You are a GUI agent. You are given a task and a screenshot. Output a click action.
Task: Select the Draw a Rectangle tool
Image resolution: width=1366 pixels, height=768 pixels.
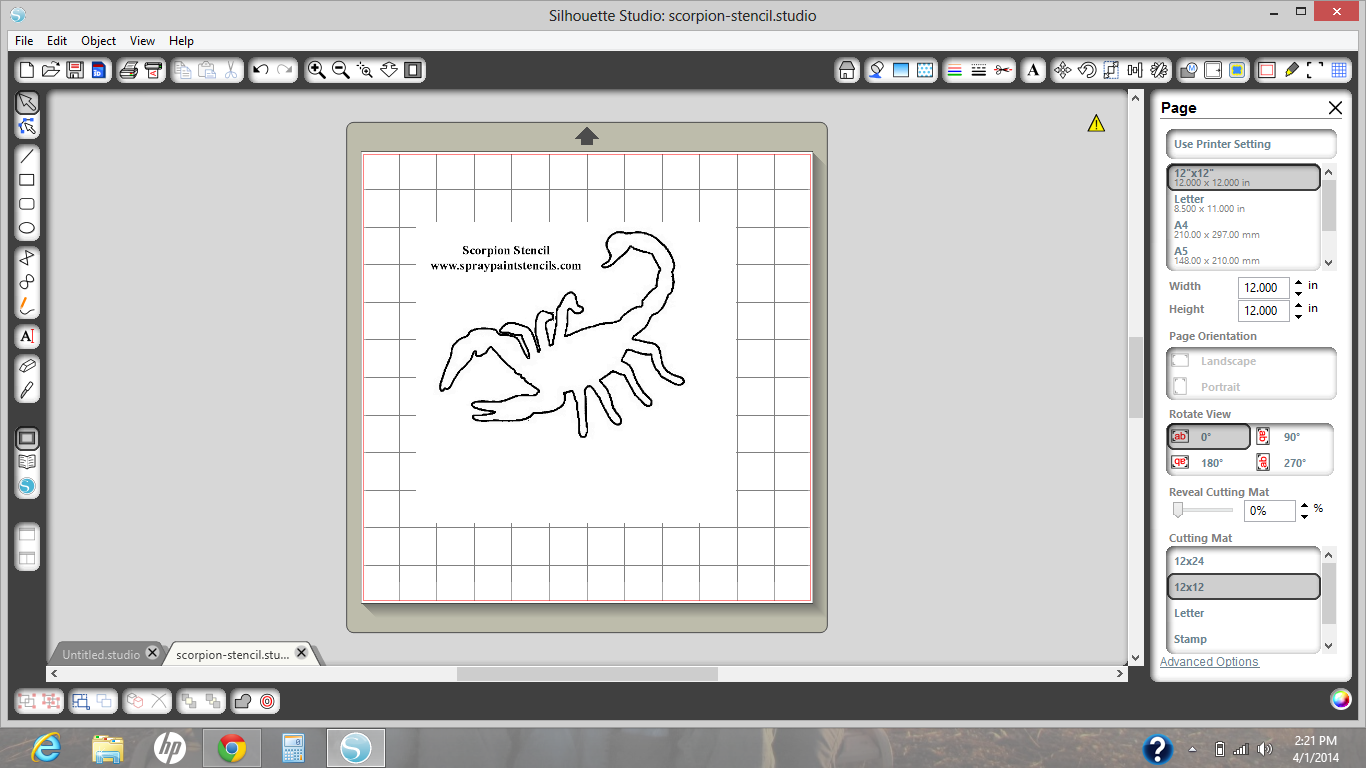point(27,180)
